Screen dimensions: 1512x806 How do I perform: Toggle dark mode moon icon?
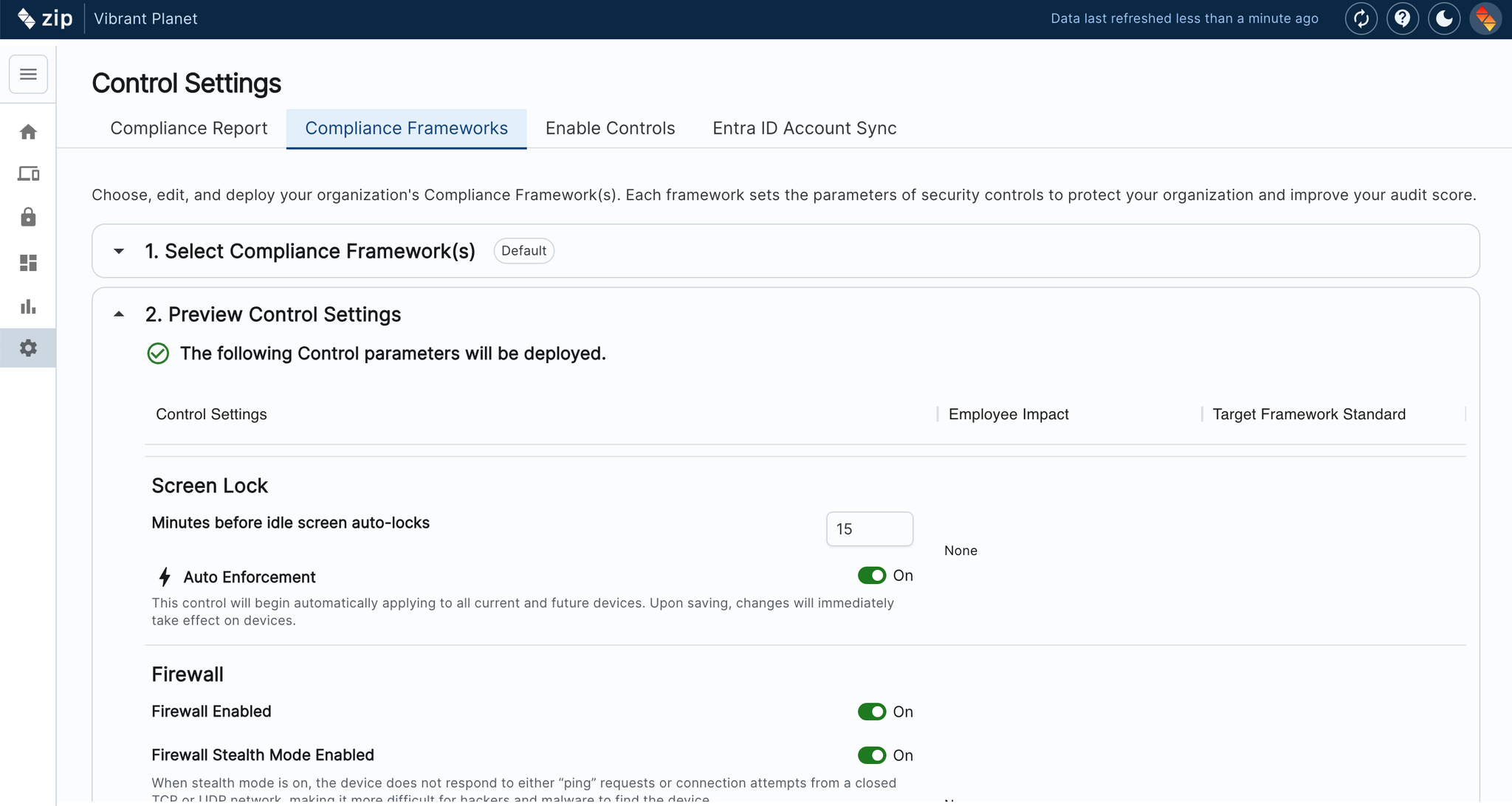(1443, 18)
